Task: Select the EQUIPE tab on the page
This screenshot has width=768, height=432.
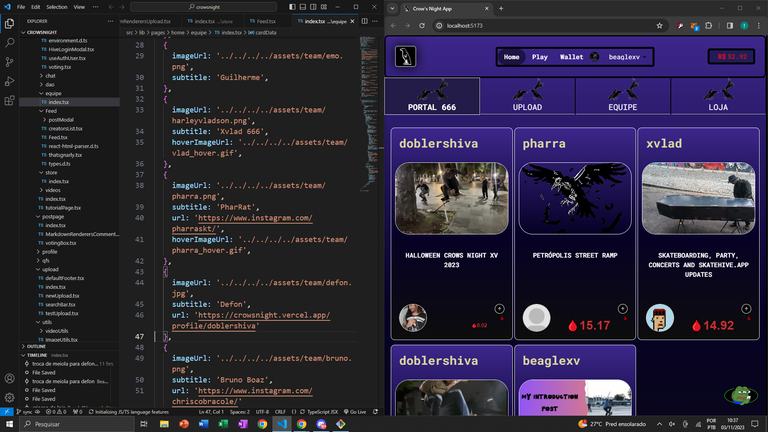Action: coord(623,96)
